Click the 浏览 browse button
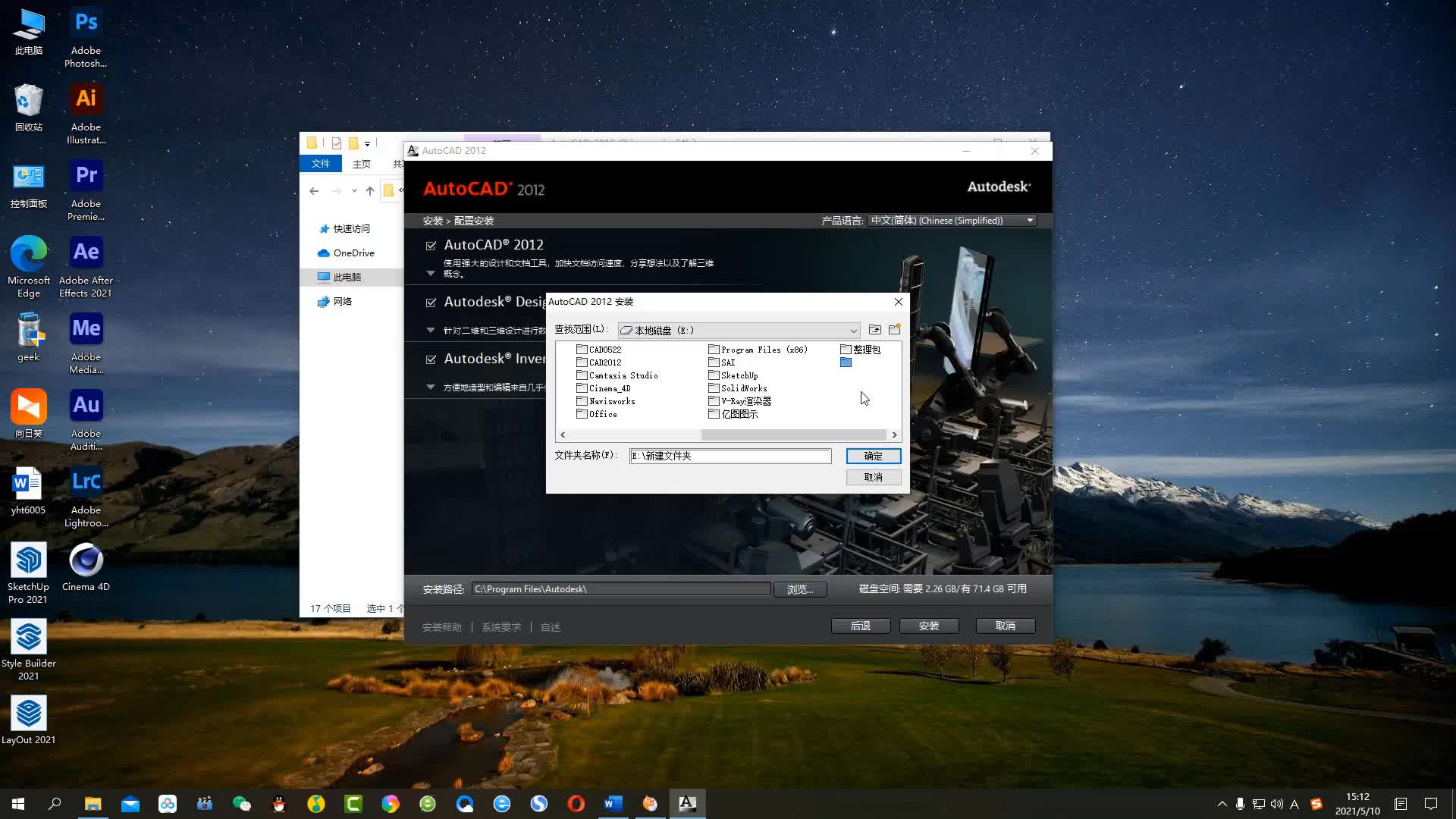Image resolution: width=1456 pixels, height=819 pixels. [799, 589]
